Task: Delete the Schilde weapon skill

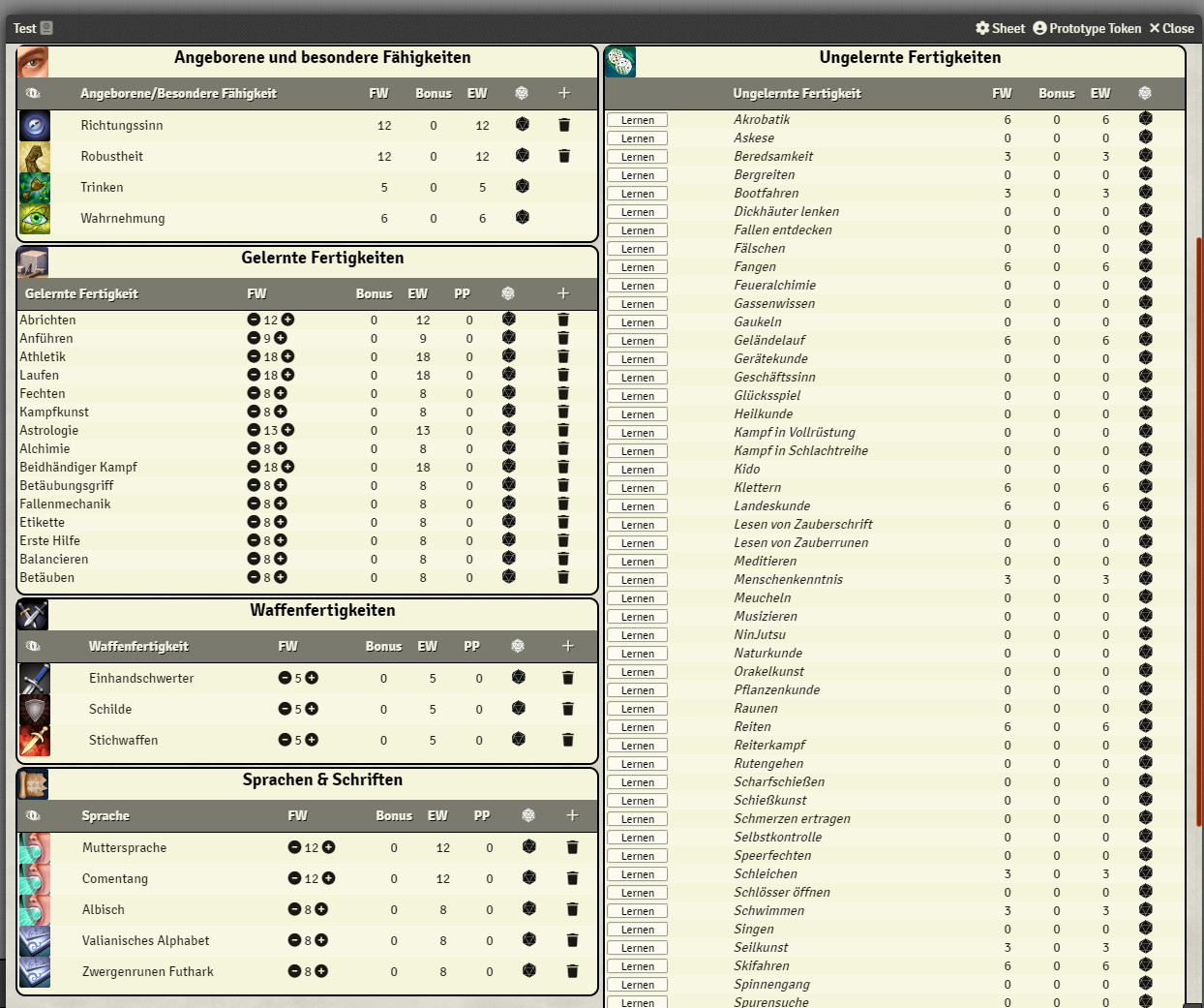Action: [568, 710]
